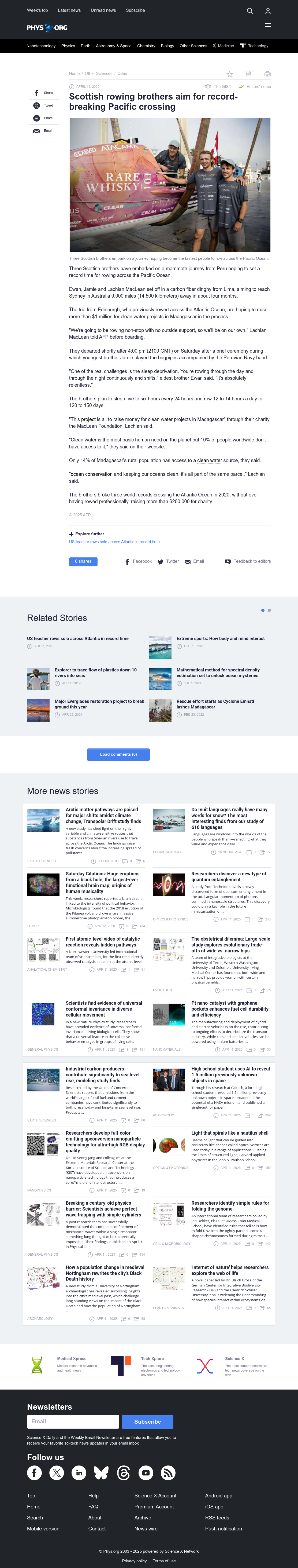
Task: Select second Related Stories carousel dot
Action: click(x=269, y=610)
